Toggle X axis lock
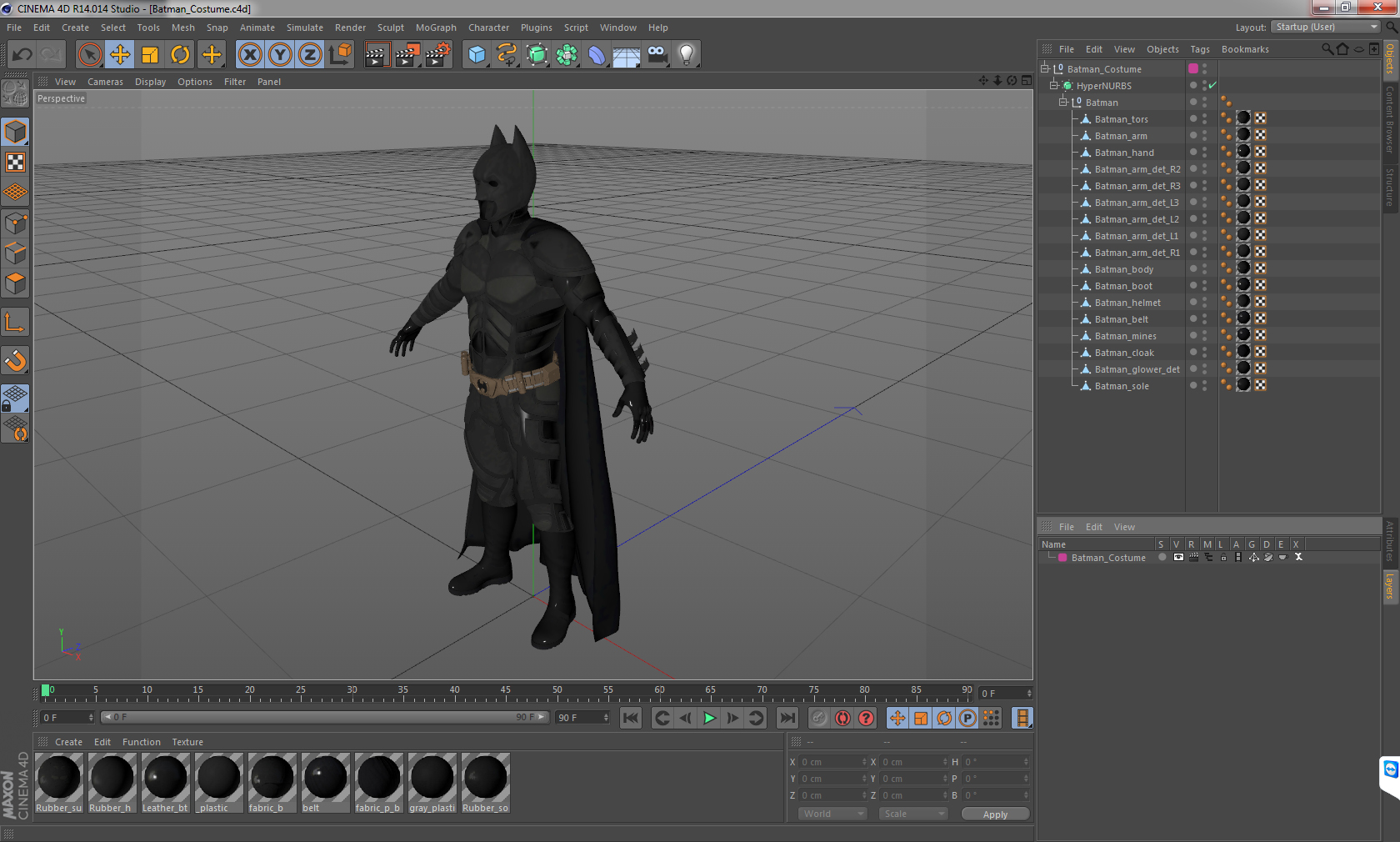The height and width of the screenshot is (842, 1400). pyautogui.click(x=250, y=55)
